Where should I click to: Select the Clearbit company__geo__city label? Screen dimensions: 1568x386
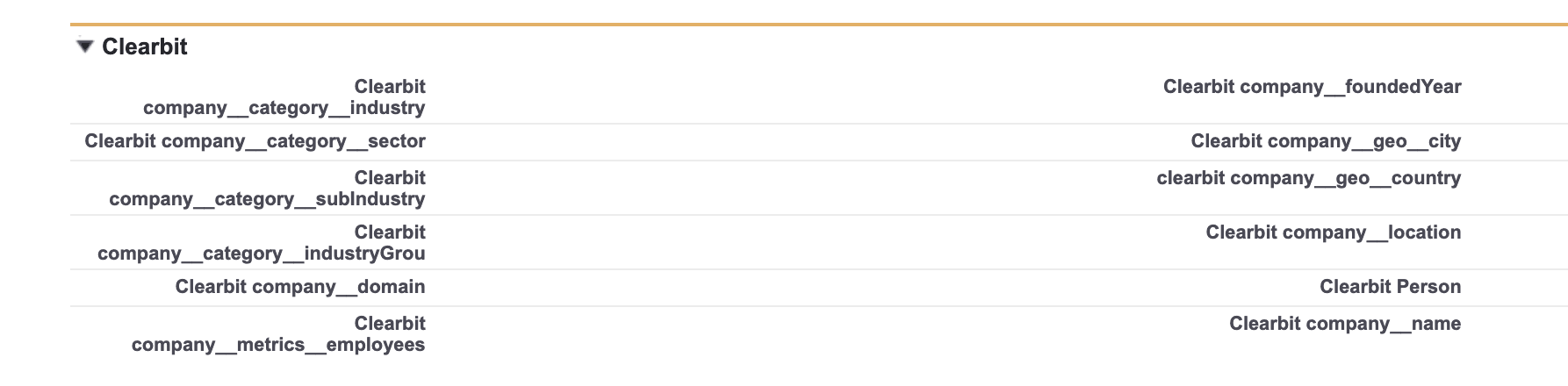[1326, 141]
